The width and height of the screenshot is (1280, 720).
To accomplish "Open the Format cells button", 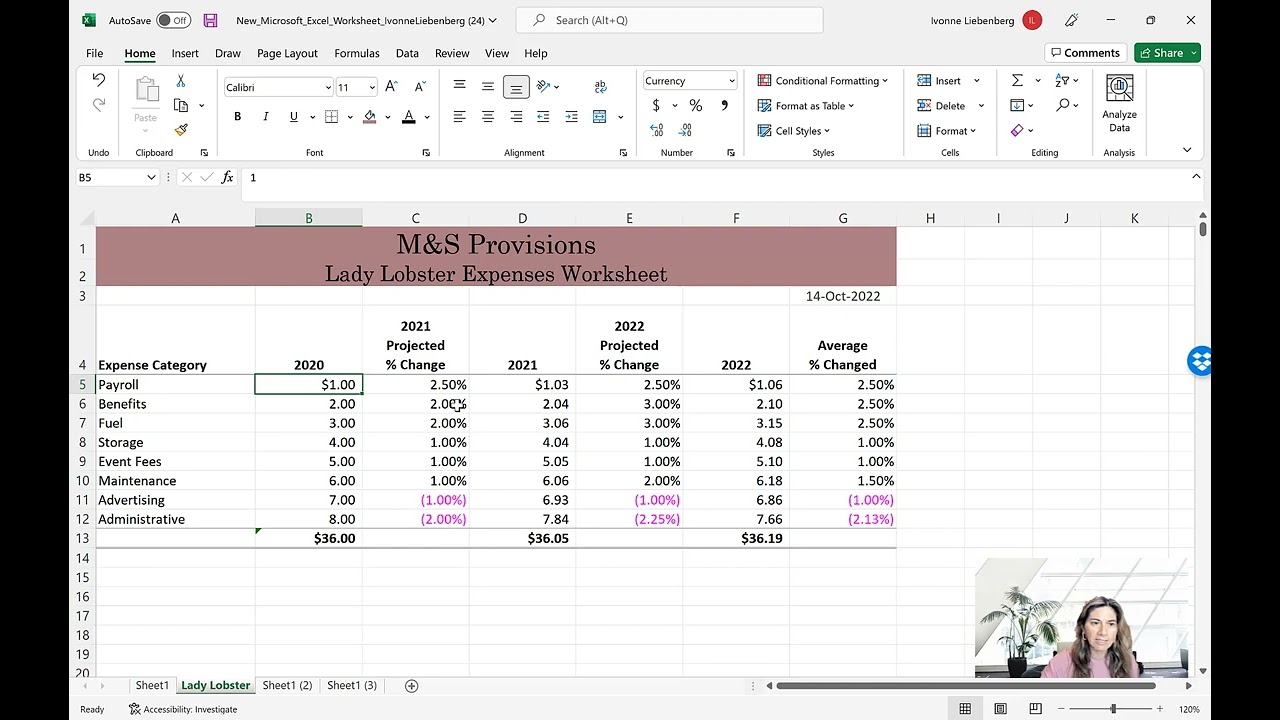I will pyautogui.click(x=947, y=131).
